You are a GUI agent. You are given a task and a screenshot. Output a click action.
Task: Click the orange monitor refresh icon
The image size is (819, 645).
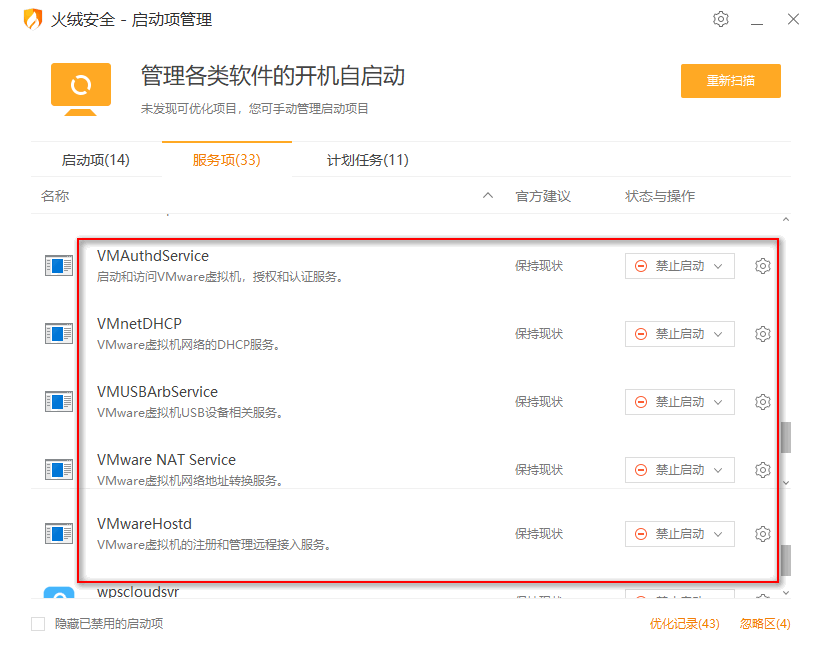click(x=81, y=89)
